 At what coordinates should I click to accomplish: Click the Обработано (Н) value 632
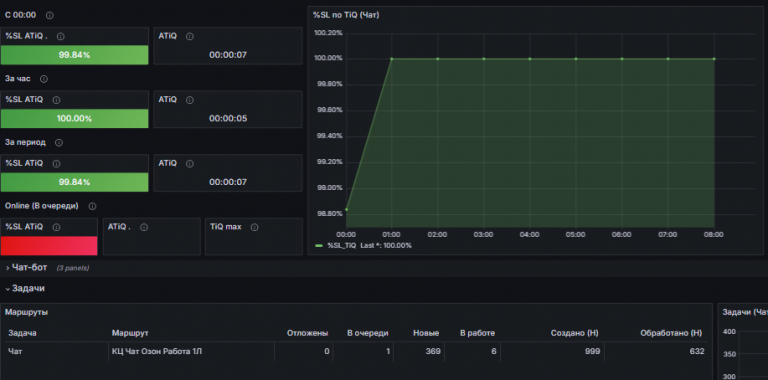click(696, 351)
